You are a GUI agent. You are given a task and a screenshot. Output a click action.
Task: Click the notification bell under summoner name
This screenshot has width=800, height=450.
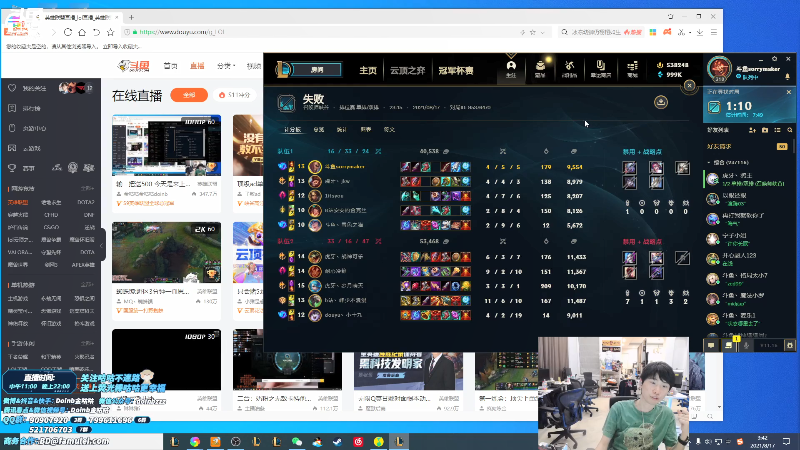click(787, 77)
